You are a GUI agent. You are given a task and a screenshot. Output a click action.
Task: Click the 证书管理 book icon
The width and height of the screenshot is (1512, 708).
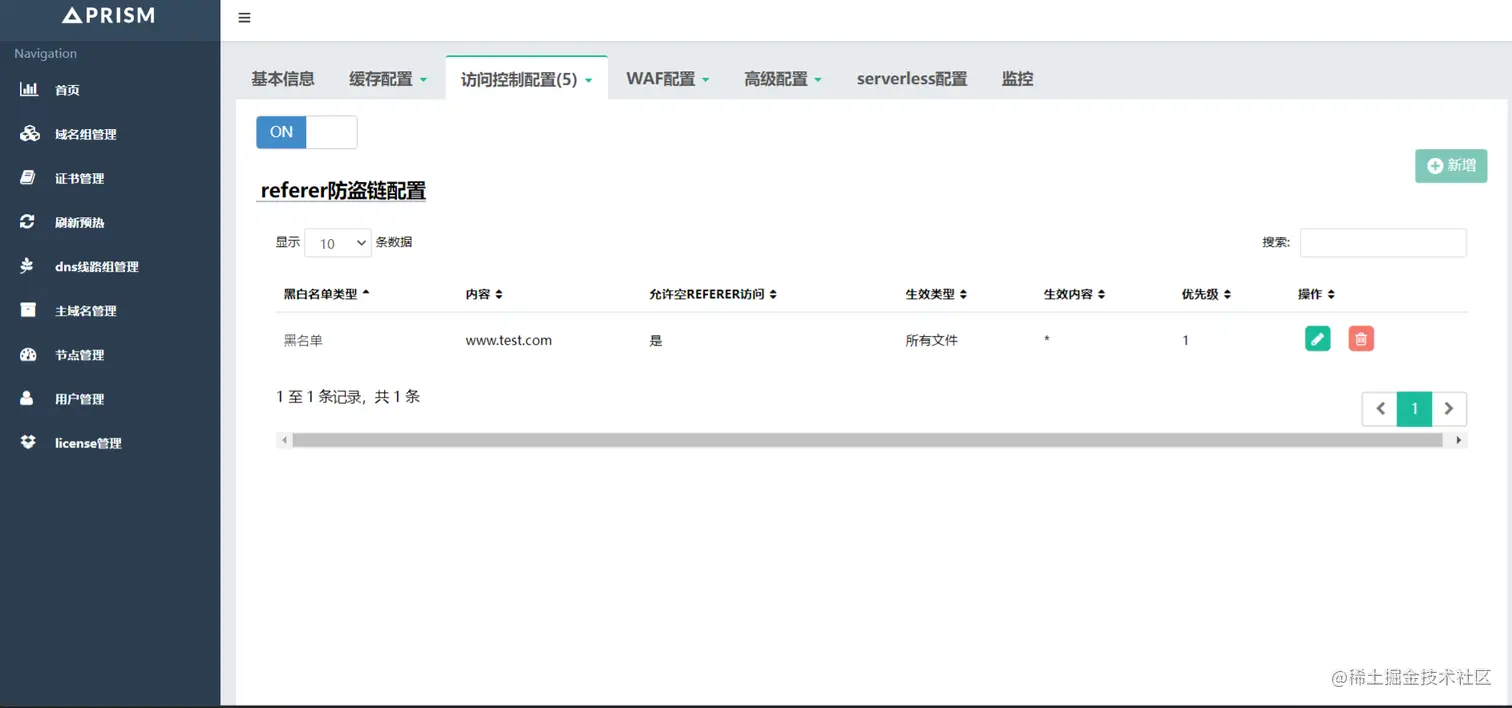(x=28, y=178)
